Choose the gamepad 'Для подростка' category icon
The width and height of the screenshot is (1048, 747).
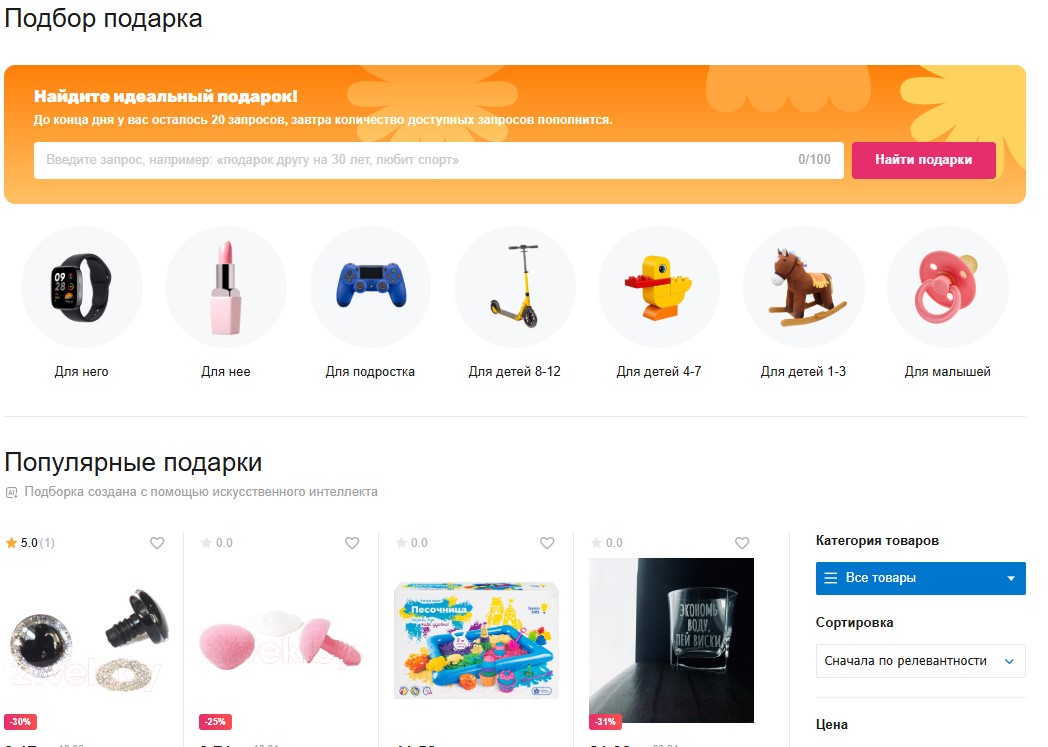(x=370, y=287)
